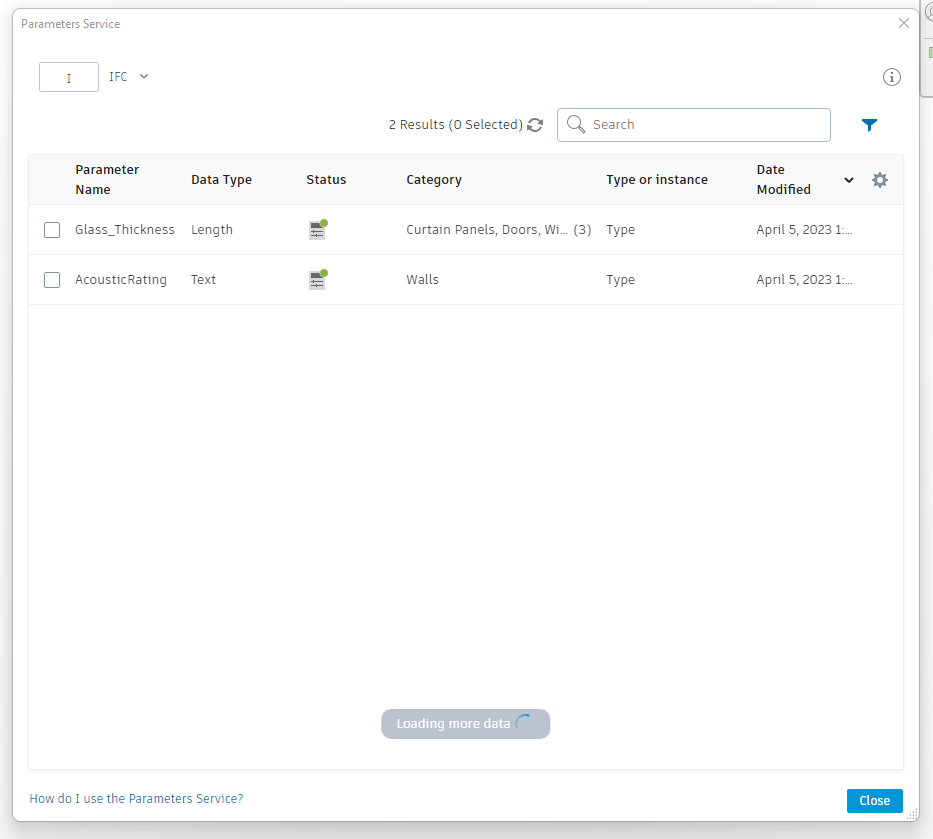Image resolution: width=933 pixels, height=839 pixels.
Task: Click the status icon on AcousticRating row
Action: click(317, 279)
